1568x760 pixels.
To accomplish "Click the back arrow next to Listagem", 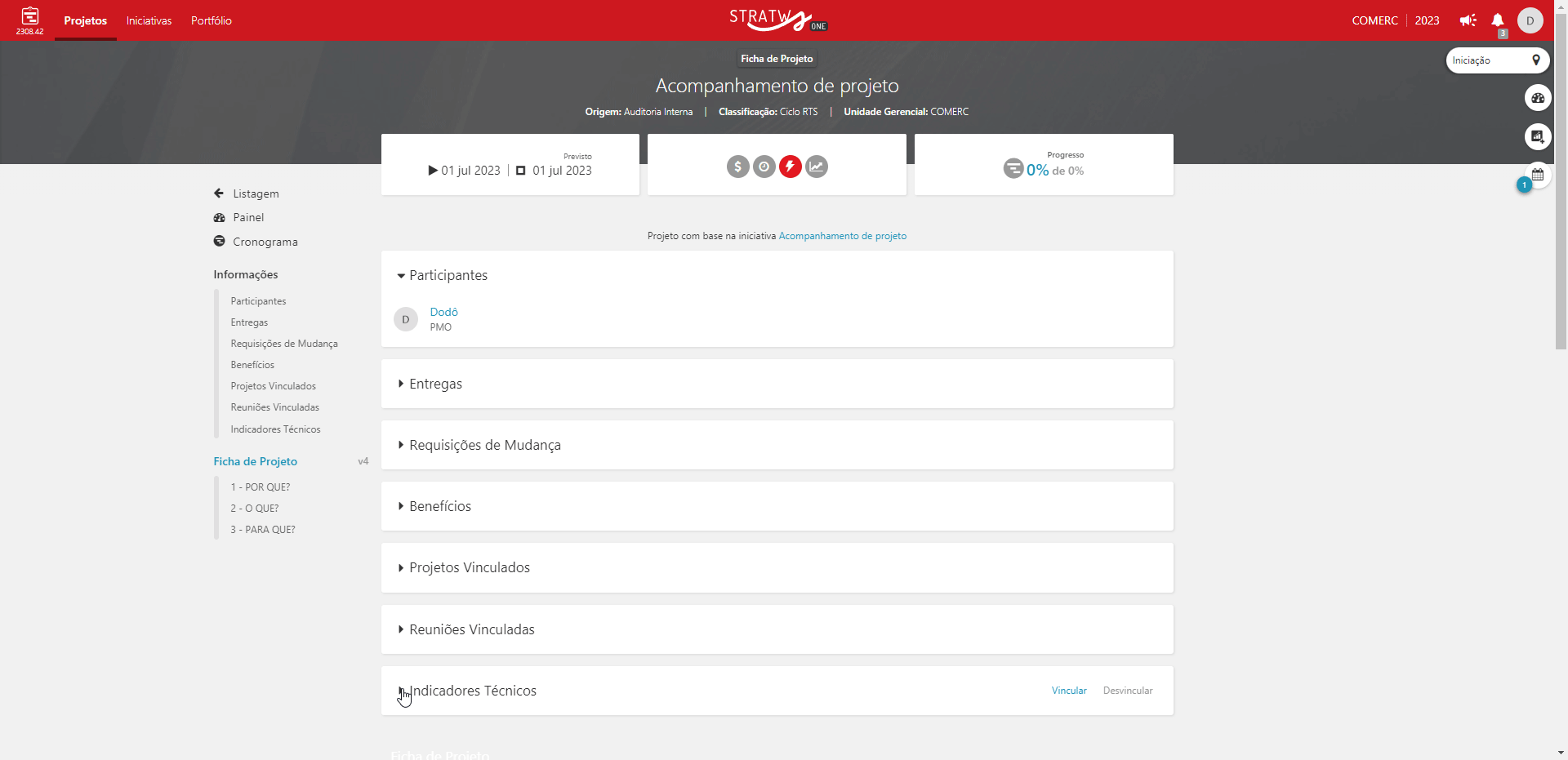I will [219, 193].
